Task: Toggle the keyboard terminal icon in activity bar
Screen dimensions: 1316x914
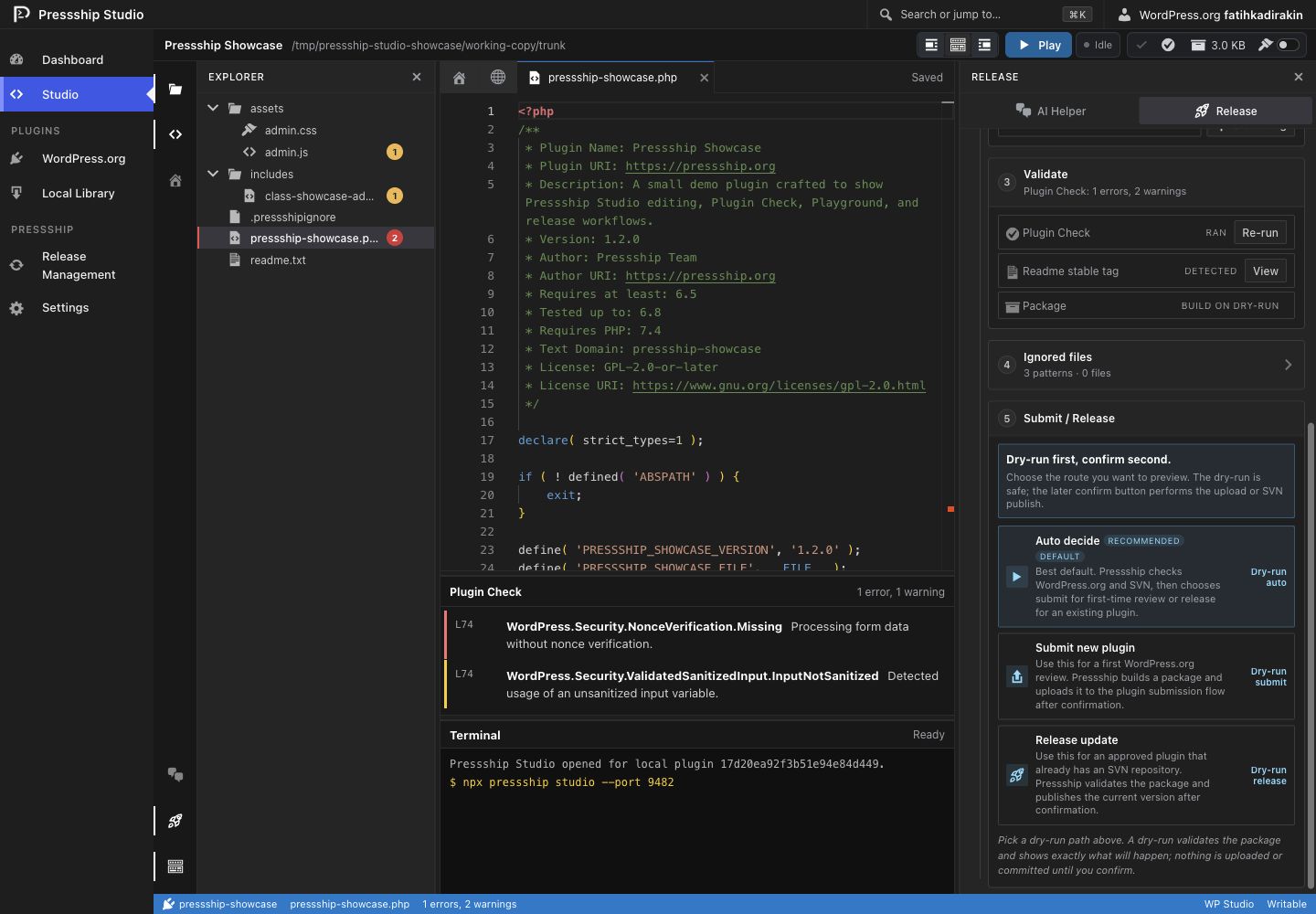Action: (175, 866)
